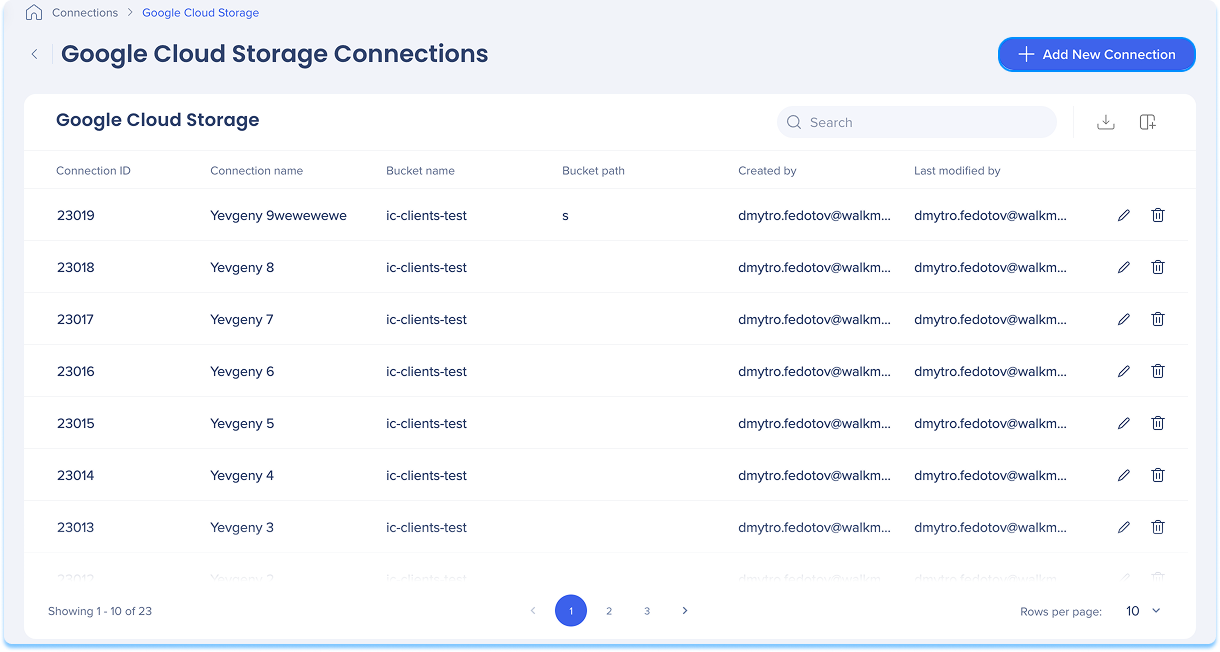
Task: Click the name Yevgeny 5
Action: pos(242,423)
